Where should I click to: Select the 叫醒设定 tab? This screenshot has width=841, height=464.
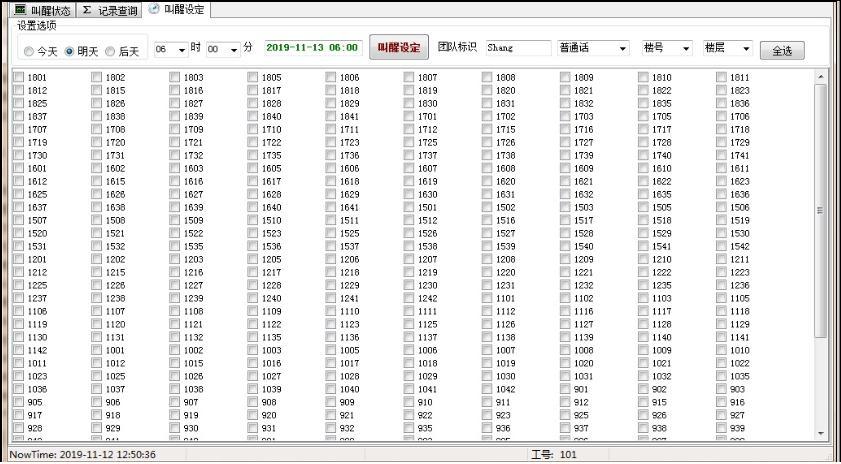click(x=177, y=9)
